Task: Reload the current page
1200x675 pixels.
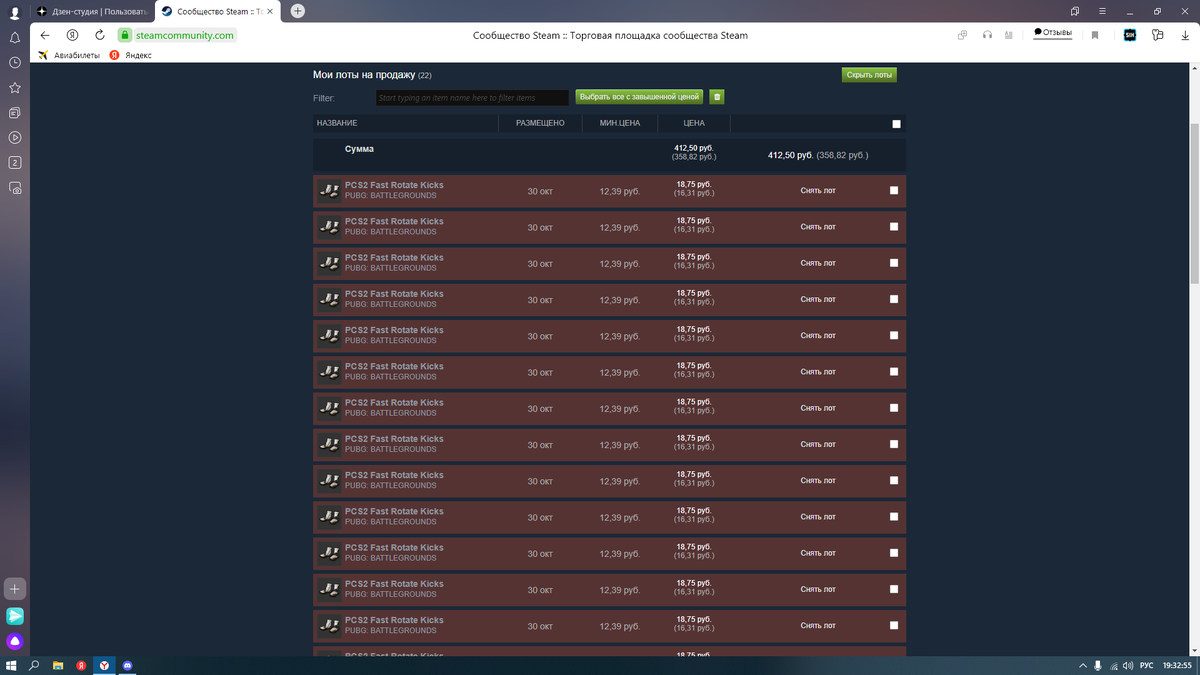Action: tap(99, 35)
